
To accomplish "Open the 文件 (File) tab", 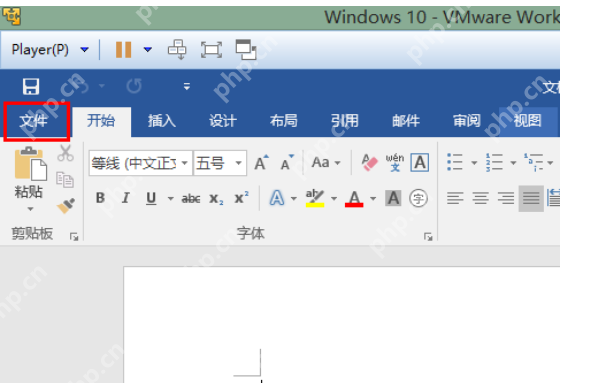I will point(34,121).
